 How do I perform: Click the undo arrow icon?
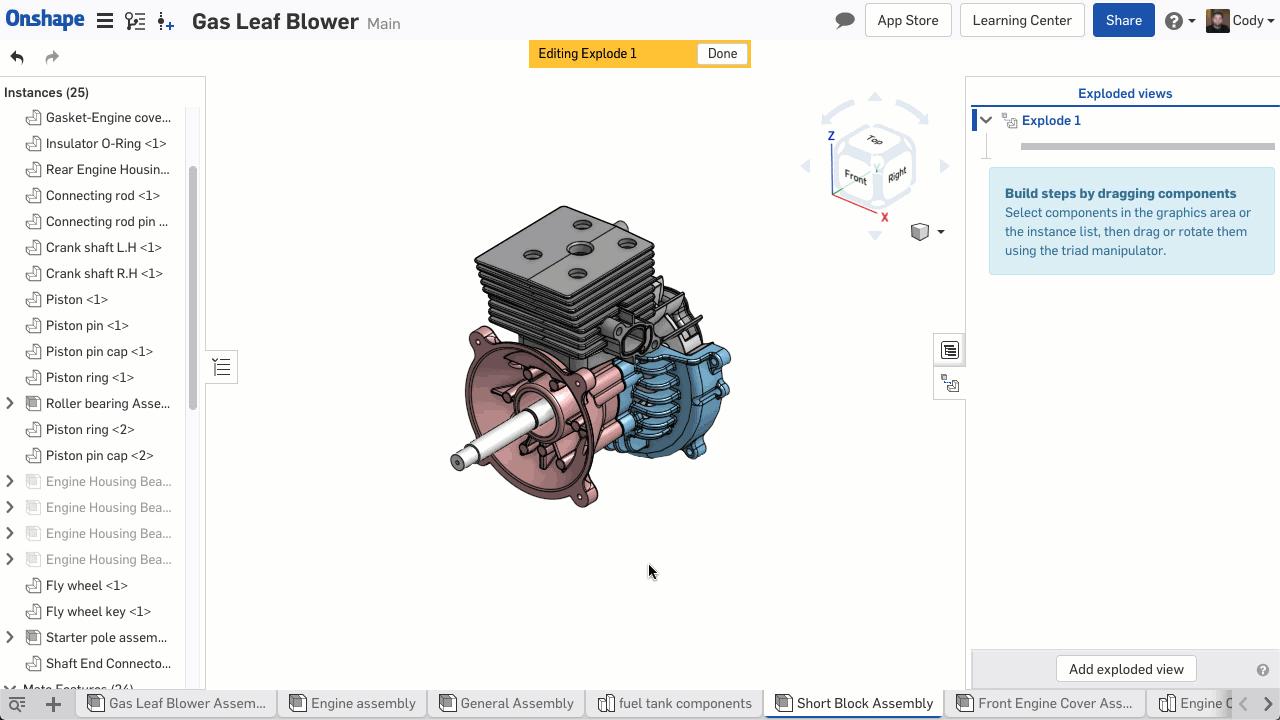[16, 57]
